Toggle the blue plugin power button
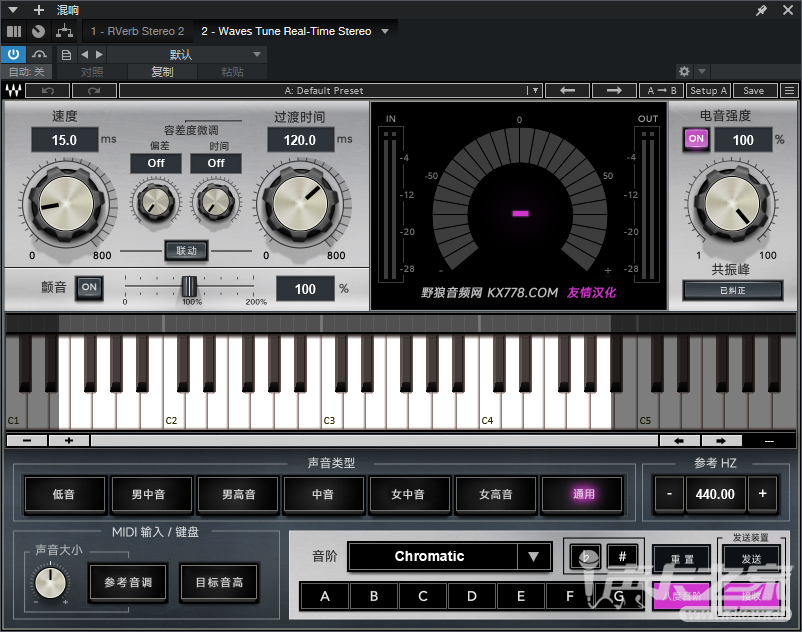Screen dimensions: 802x632 [x=13, y=54]
